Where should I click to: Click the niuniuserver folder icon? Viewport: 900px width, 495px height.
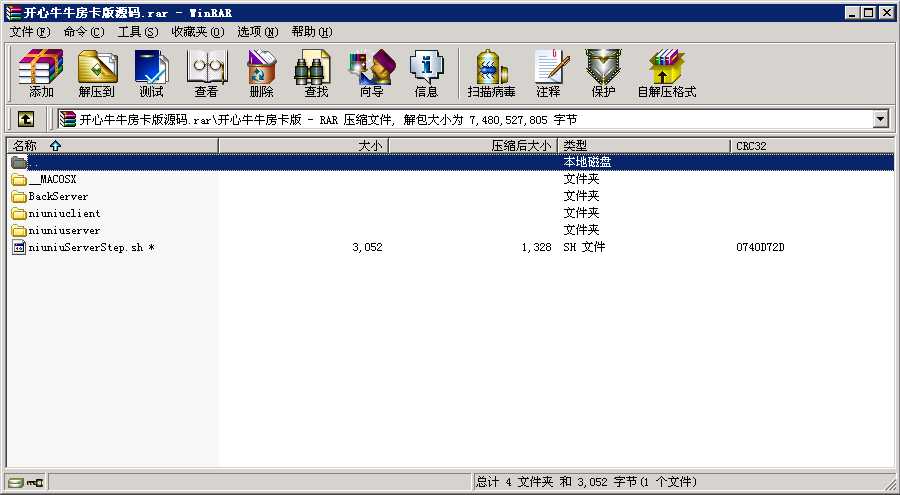click(19, 231)
